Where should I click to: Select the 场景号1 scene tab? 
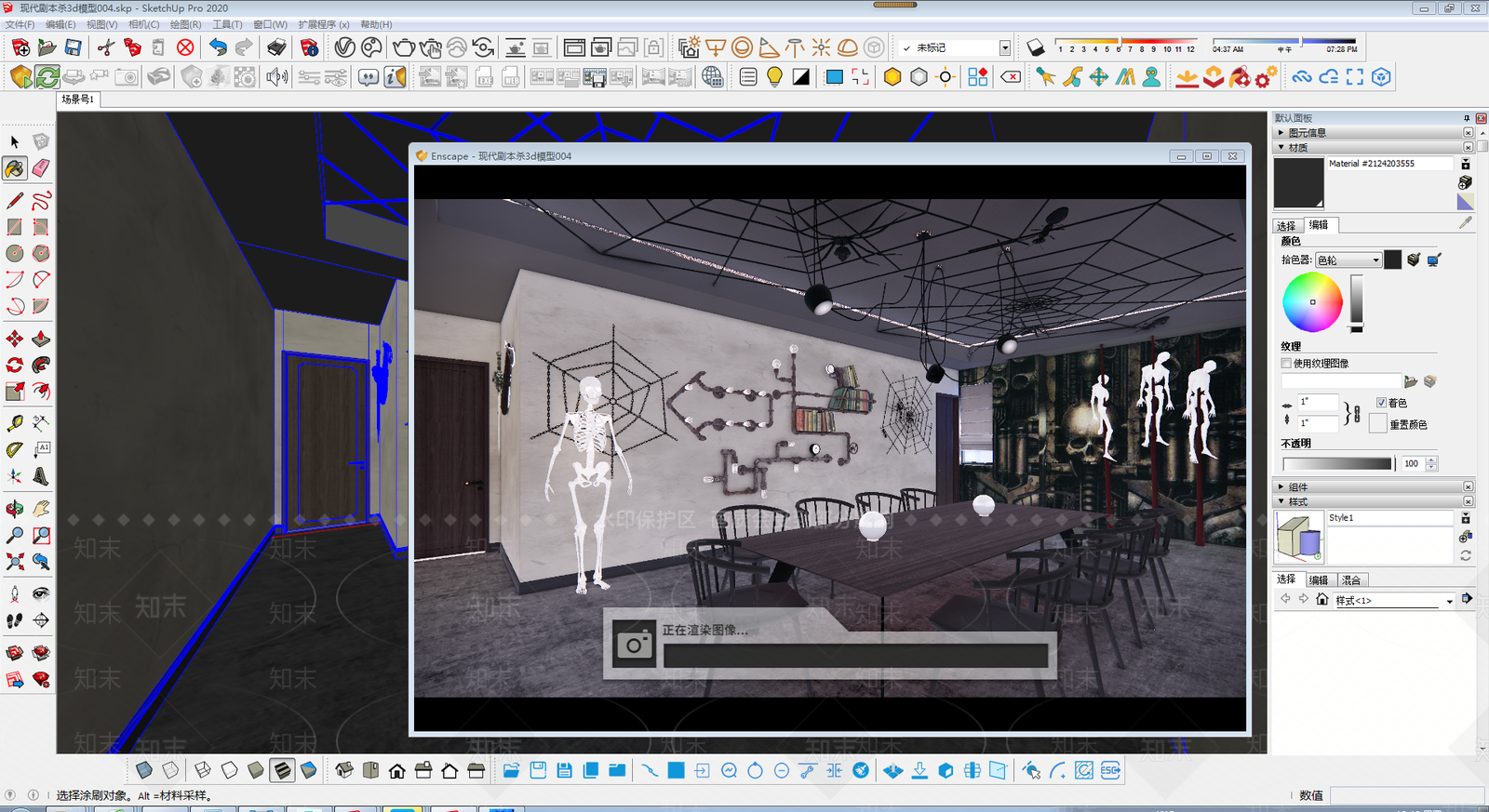click(78, 99)
